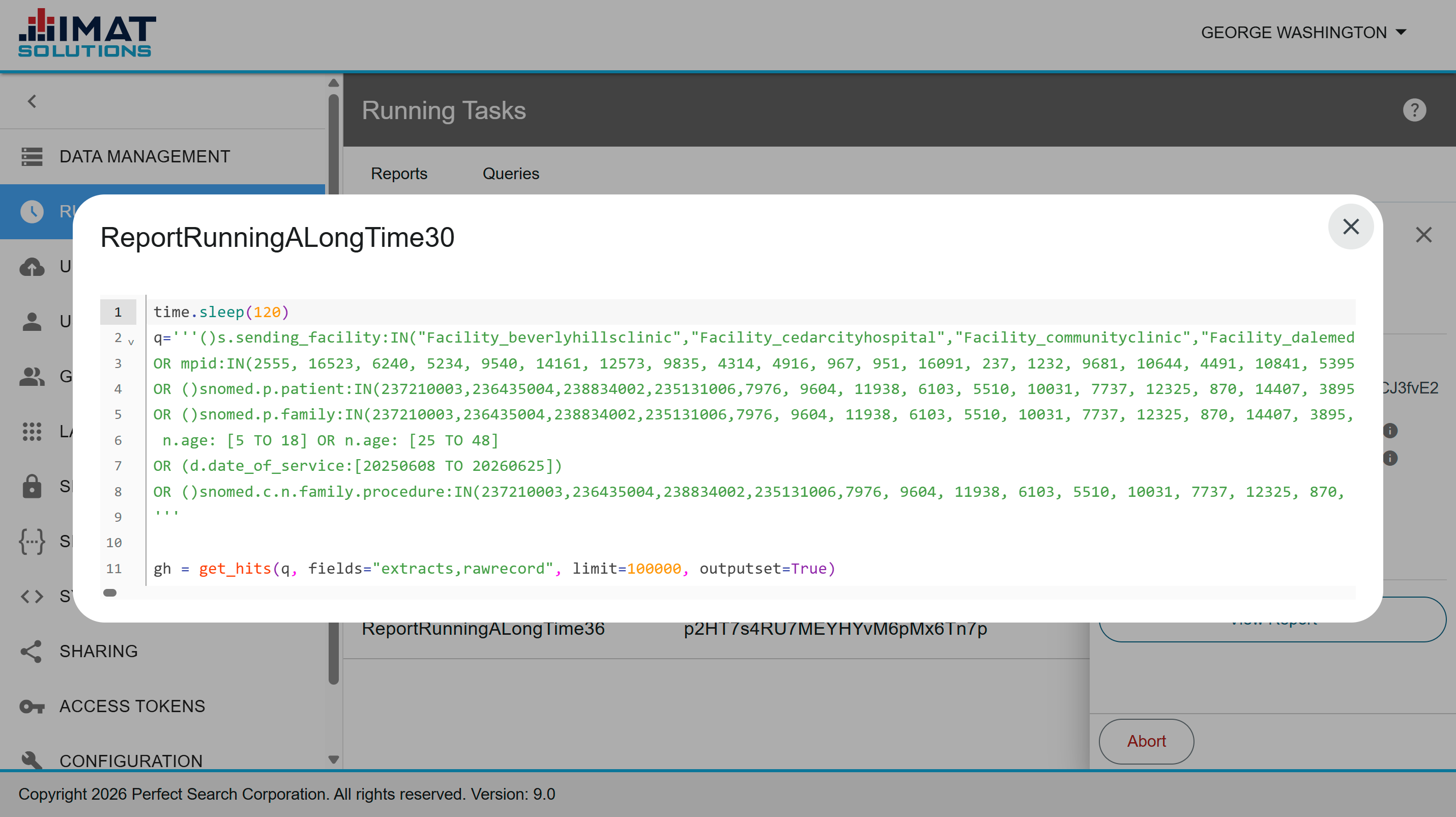Open Access Tokens menu item

(x=163, y=706)
